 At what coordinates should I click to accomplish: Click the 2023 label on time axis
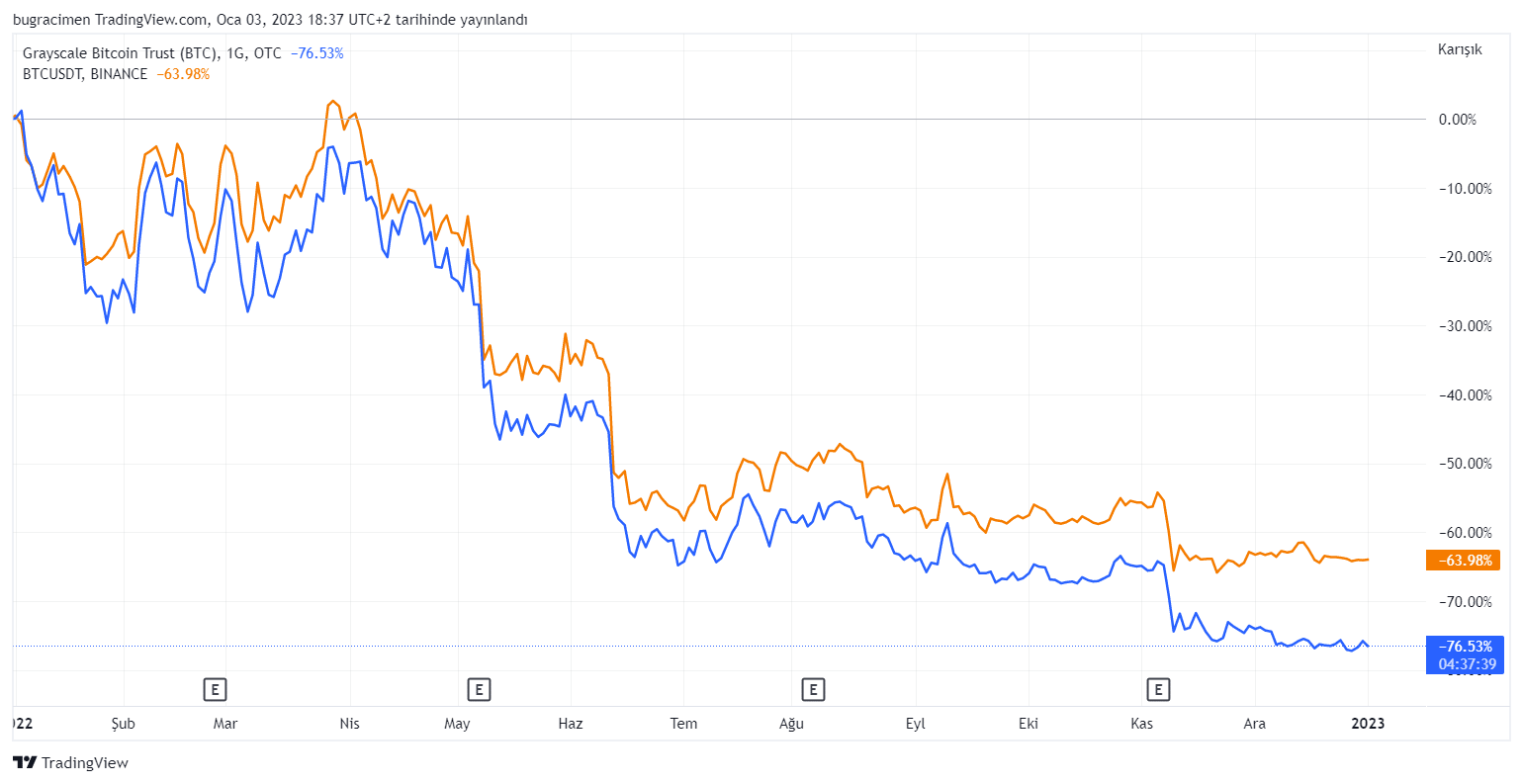coord(1368,724)
